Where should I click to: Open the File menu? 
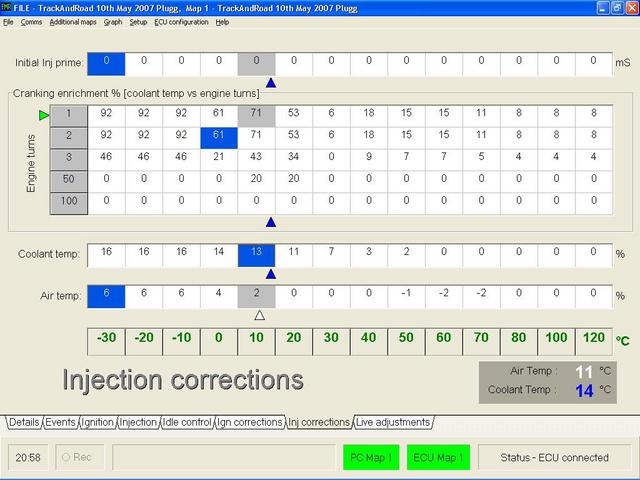point(8,22)
